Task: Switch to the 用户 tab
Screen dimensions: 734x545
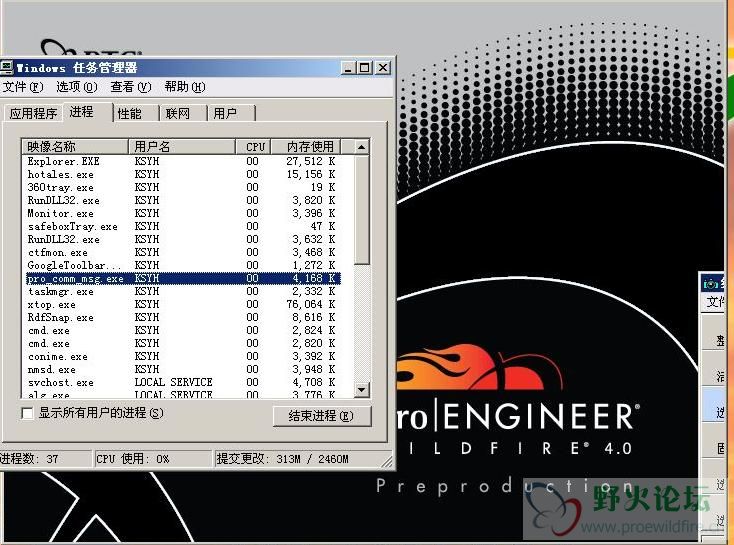Action: click(231, 113)
